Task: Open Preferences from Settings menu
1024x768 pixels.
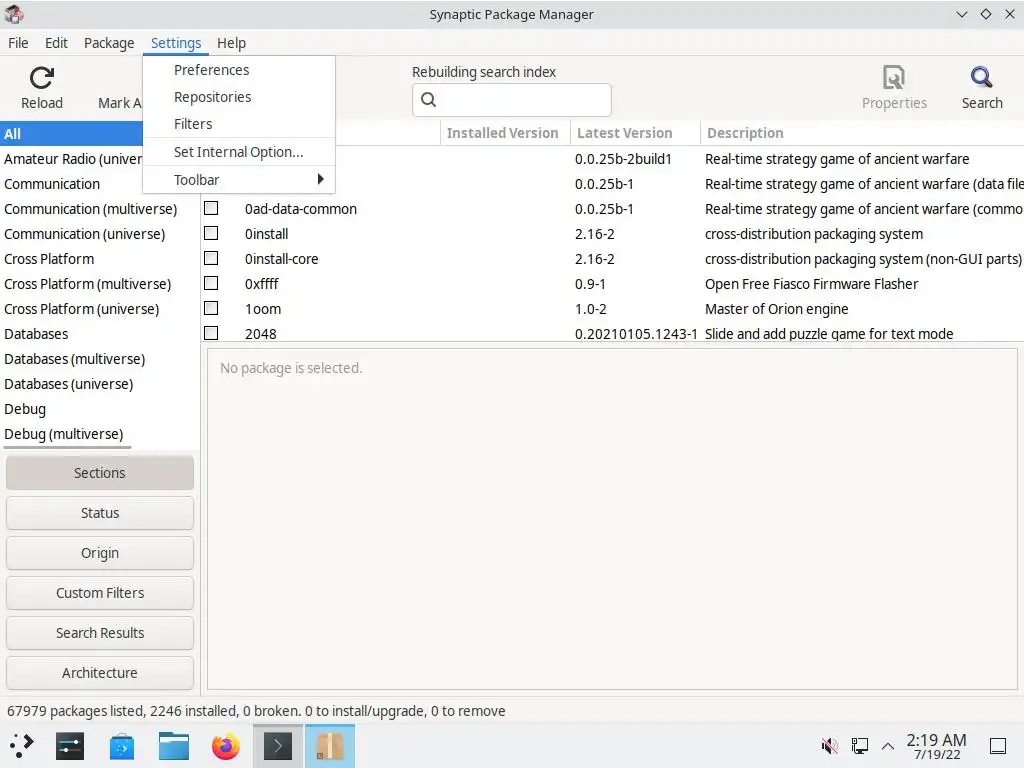Action: (239, 70)
